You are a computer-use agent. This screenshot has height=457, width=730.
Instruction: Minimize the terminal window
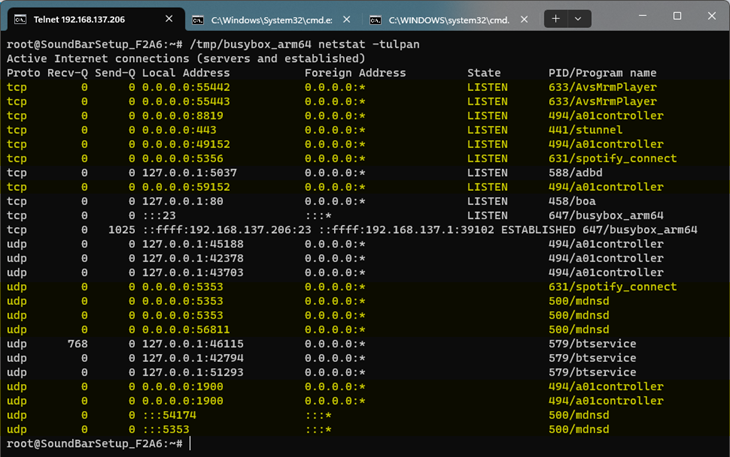643,16
